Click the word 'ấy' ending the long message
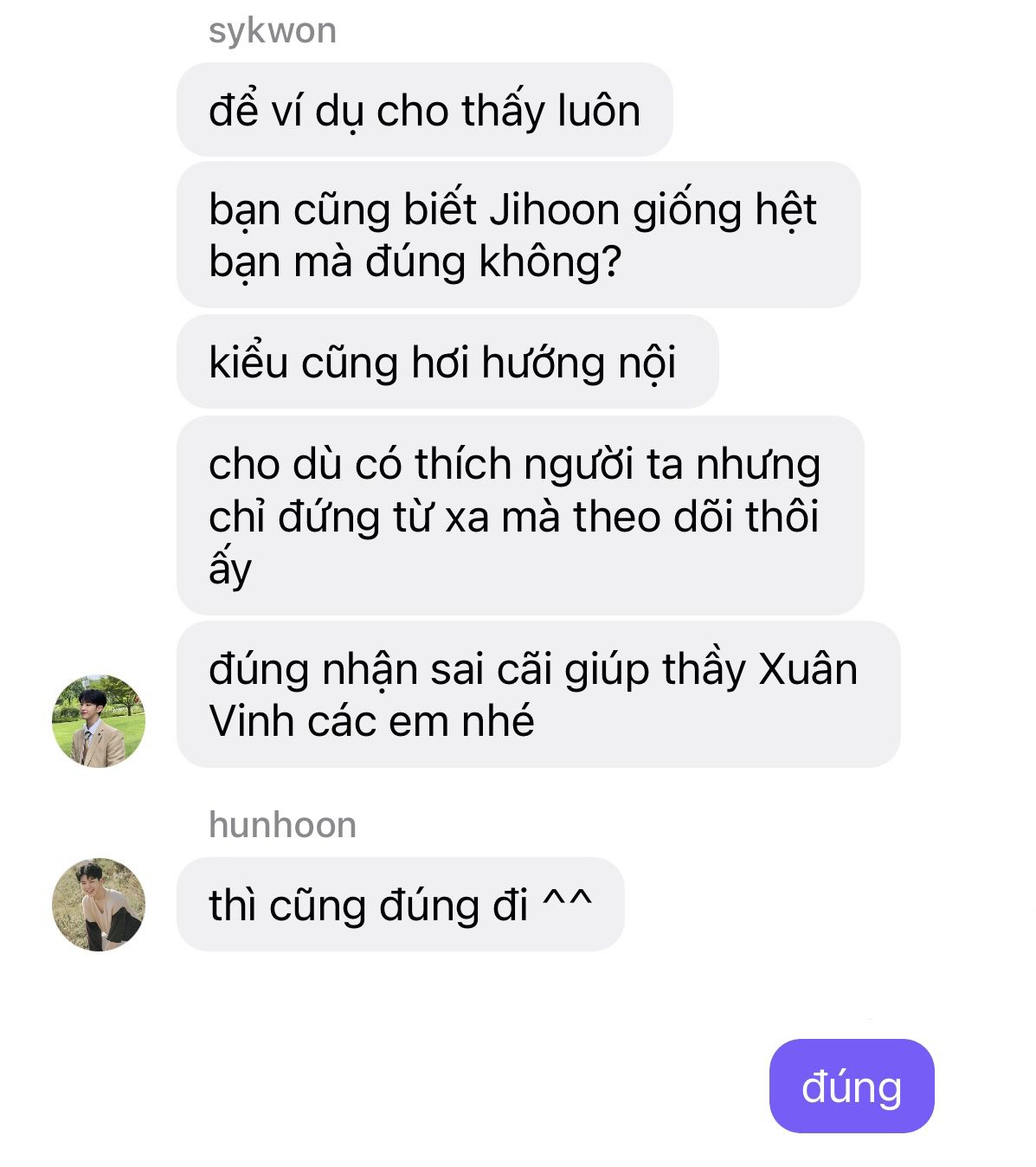 pyautogui.click(x=230, y=570)
